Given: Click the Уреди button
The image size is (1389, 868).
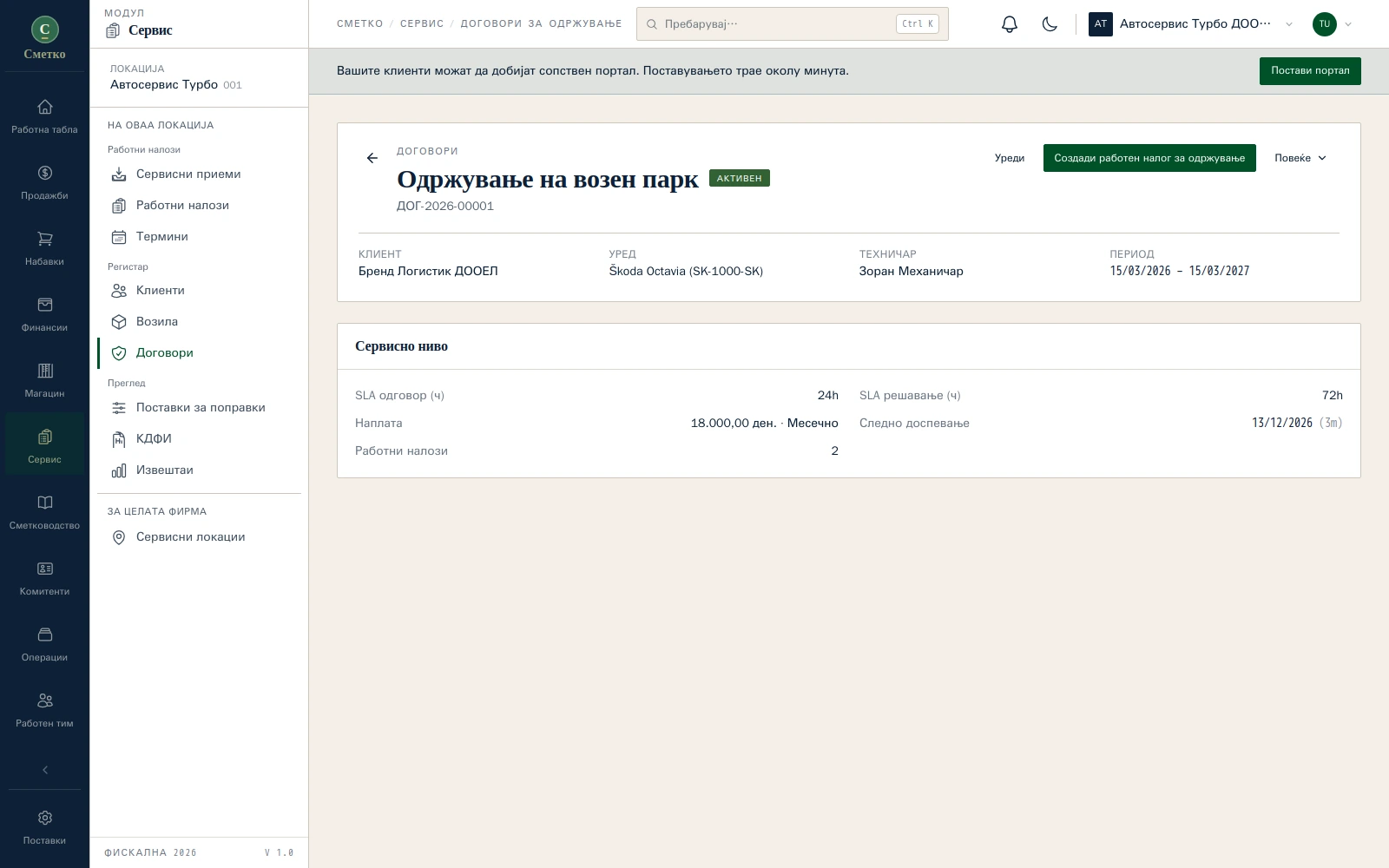Looking at the screenshot, I should (x=1010, y=158).
